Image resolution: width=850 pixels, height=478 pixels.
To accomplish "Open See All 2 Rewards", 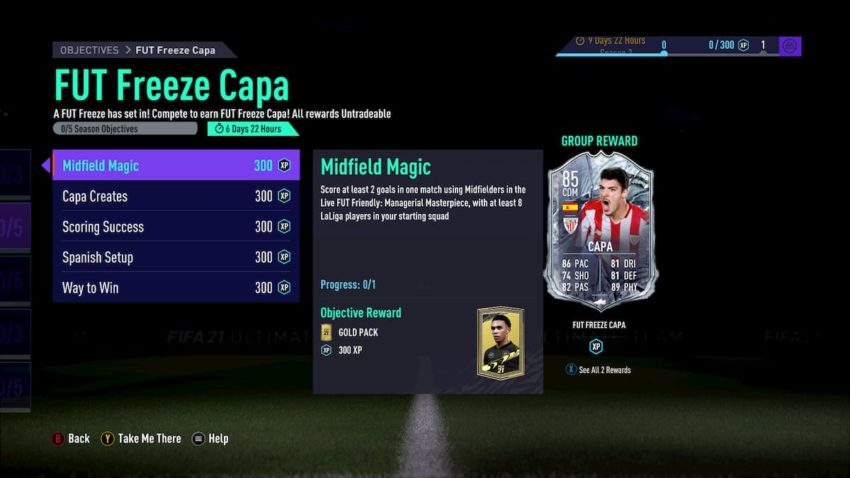I will click(x=604, y=370).
